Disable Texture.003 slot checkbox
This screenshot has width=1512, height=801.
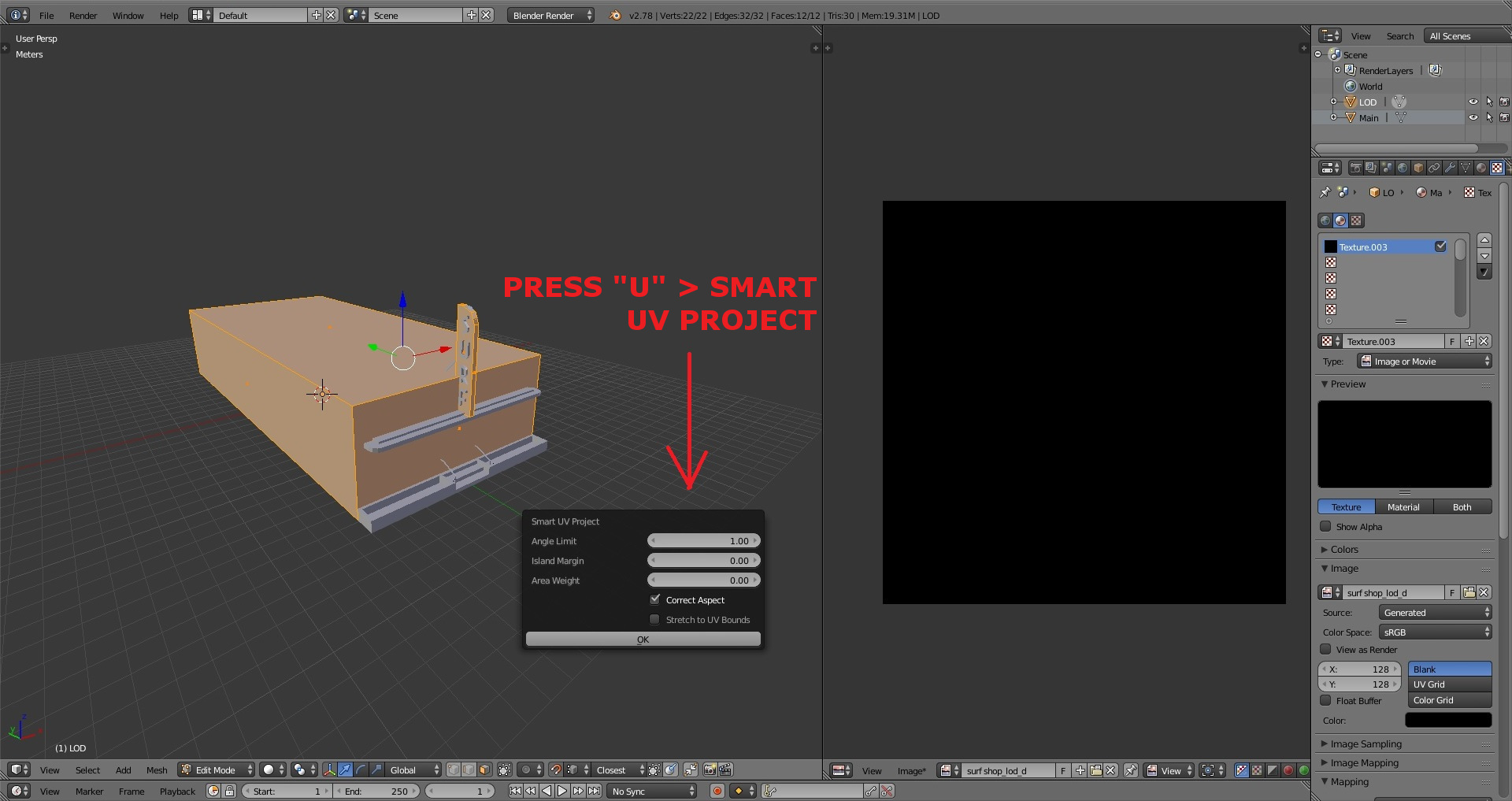point(1440,247)
